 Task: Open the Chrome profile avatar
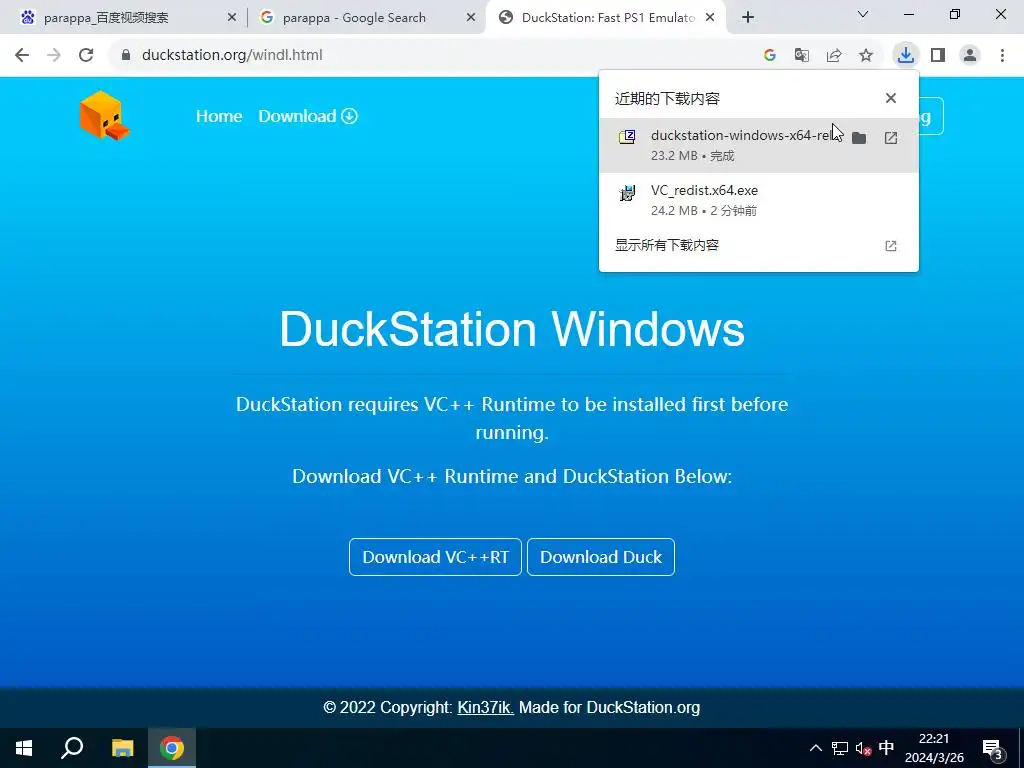tap(970, 56)
